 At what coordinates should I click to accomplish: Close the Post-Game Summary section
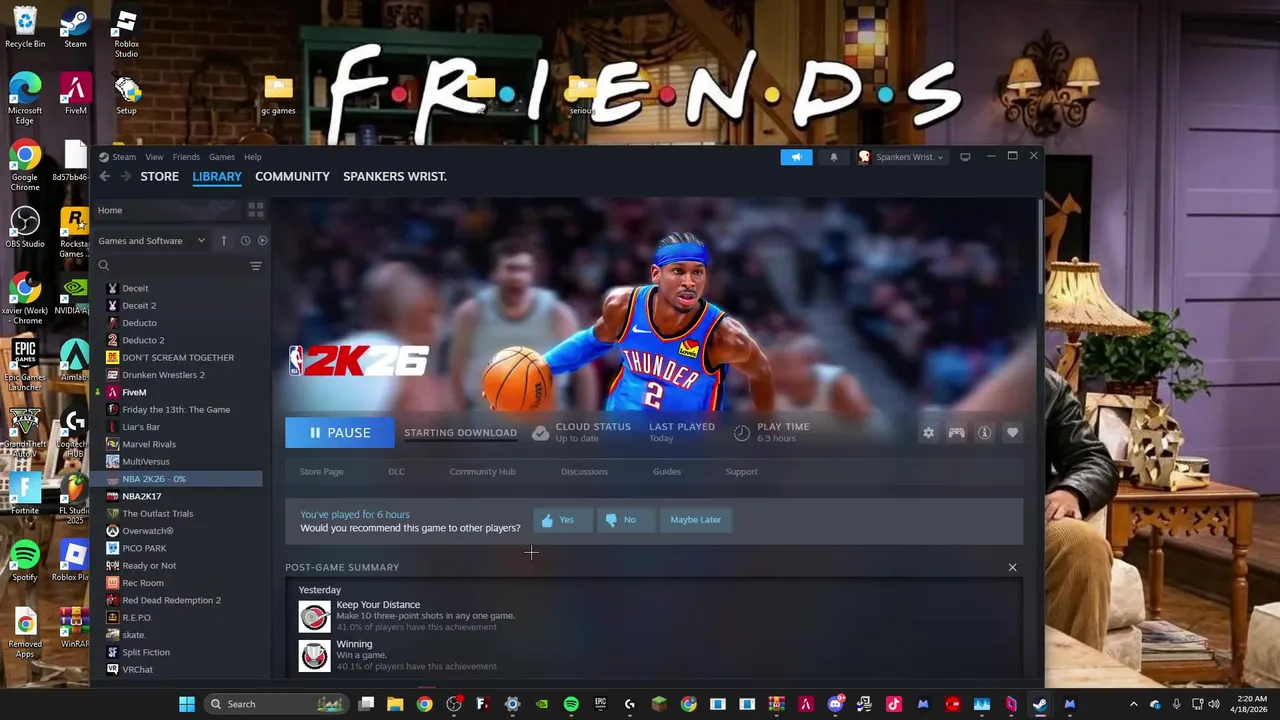coord(1012,568)
